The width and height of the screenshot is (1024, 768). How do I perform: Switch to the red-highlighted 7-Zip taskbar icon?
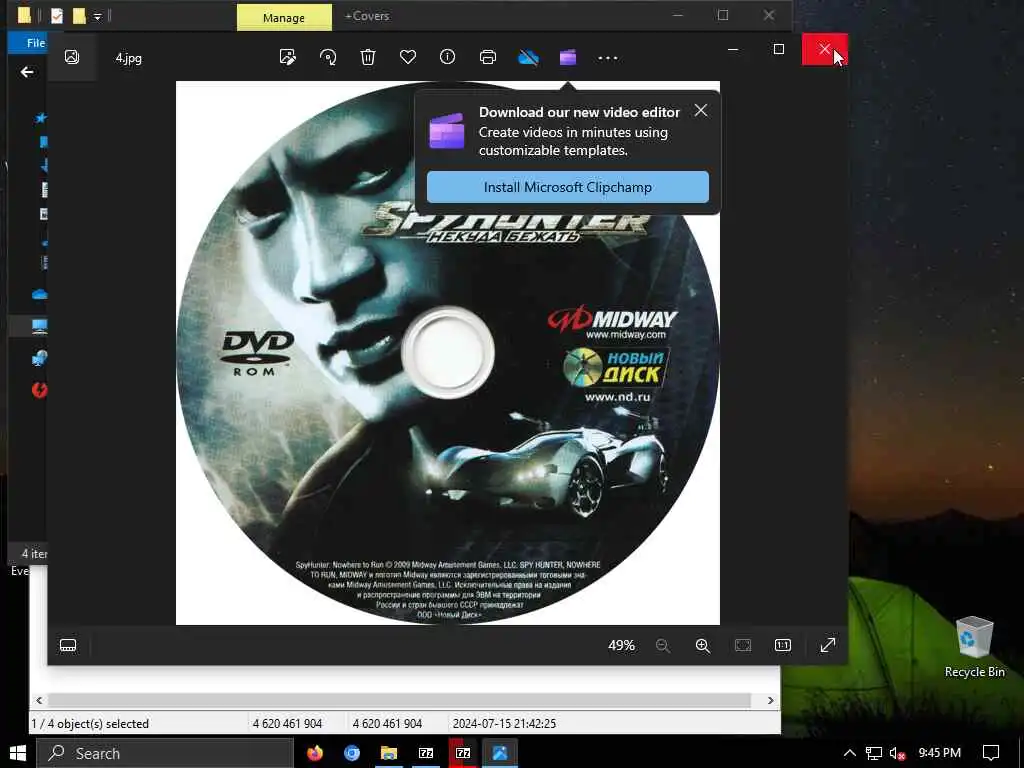click(463, 753)
